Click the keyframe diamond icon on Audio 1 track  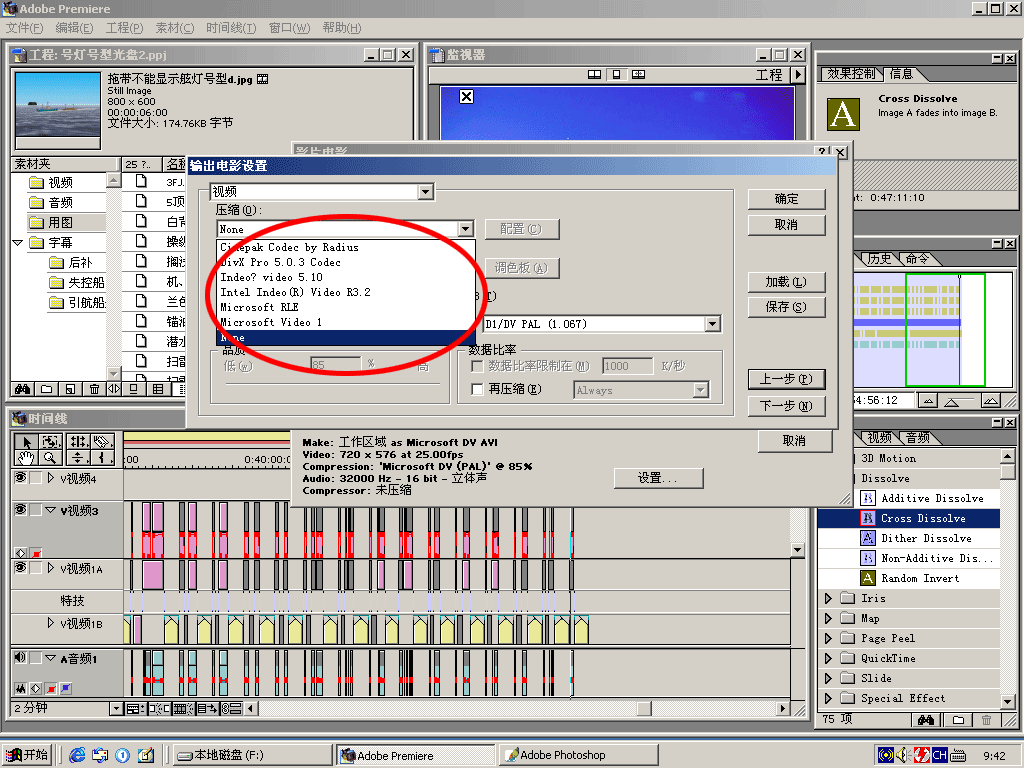point(36,688)
